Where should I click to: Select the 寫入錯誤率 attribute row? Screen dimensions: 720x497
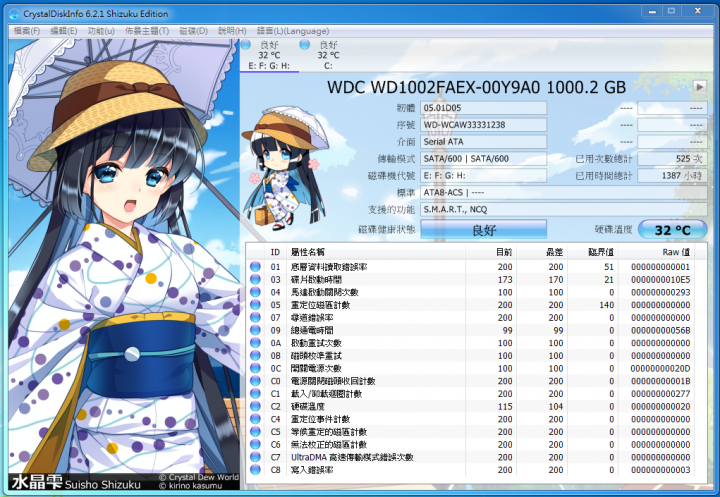[x=470, y=470]
